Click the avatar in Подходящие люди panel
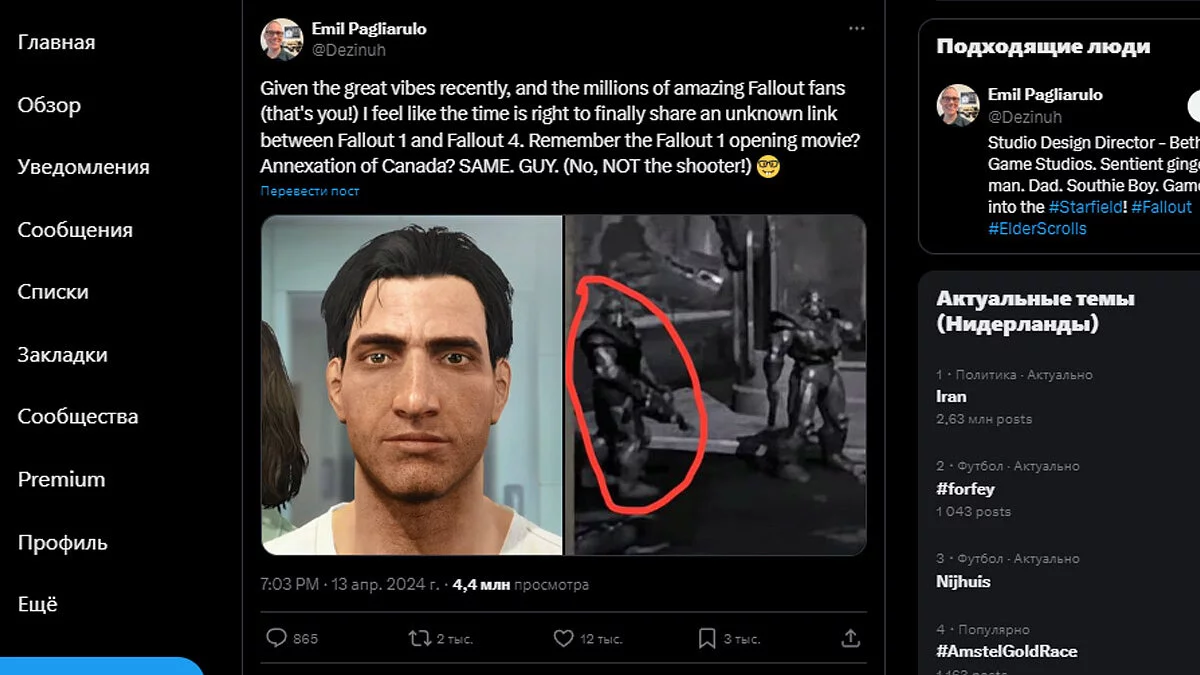This screenshot has height=675, width=1200. click(956, 105)
